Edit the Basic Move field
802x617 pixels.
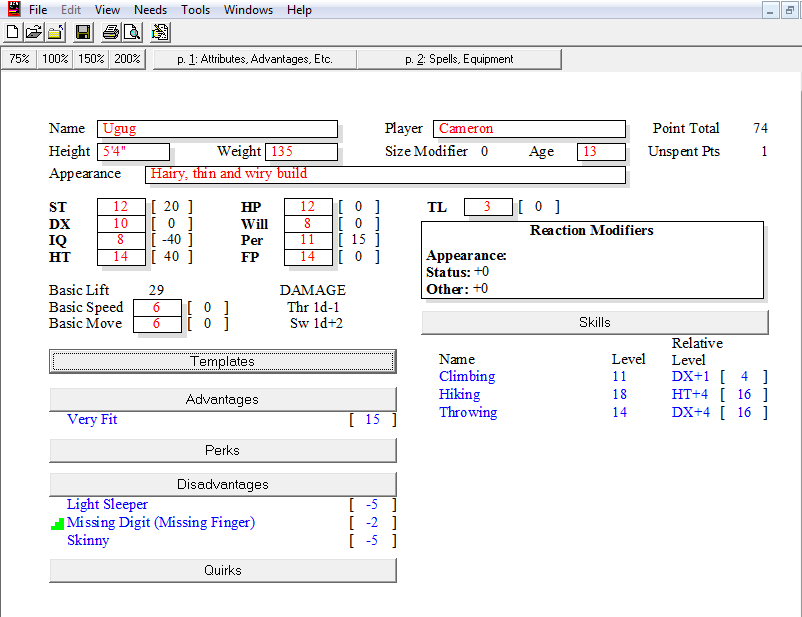158,324
